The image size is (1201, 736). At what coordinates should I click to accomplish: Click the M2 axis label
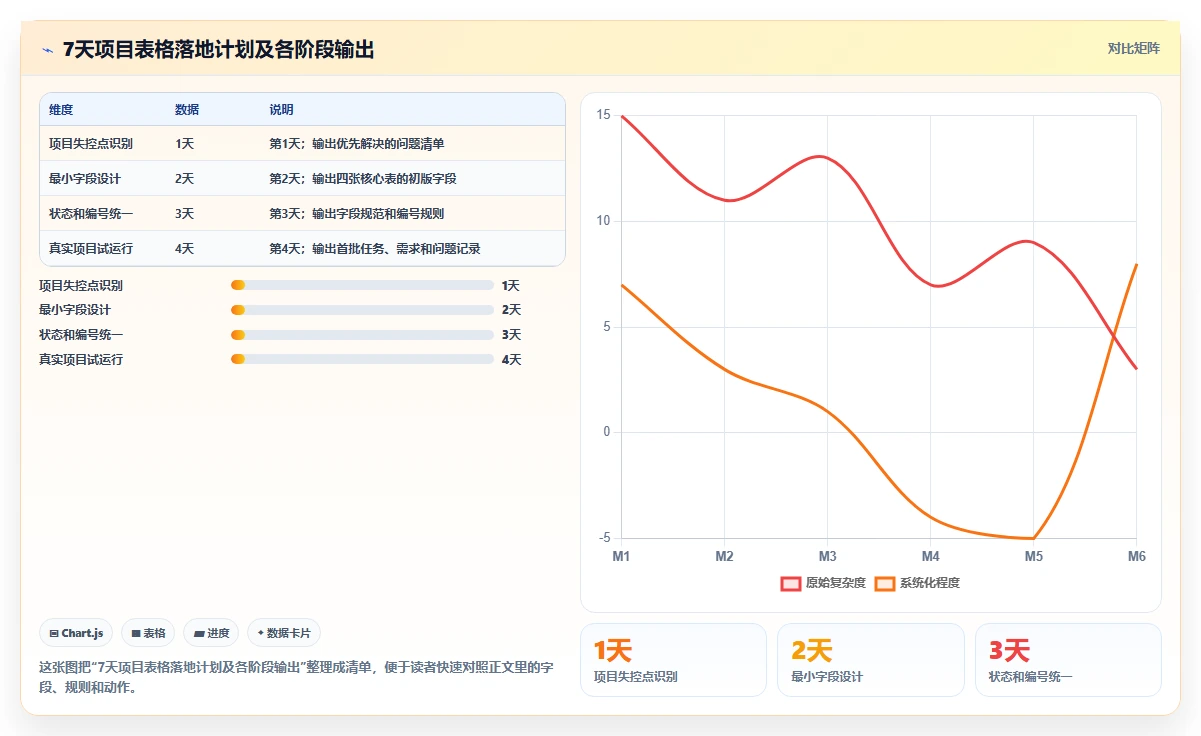[725, 556]
